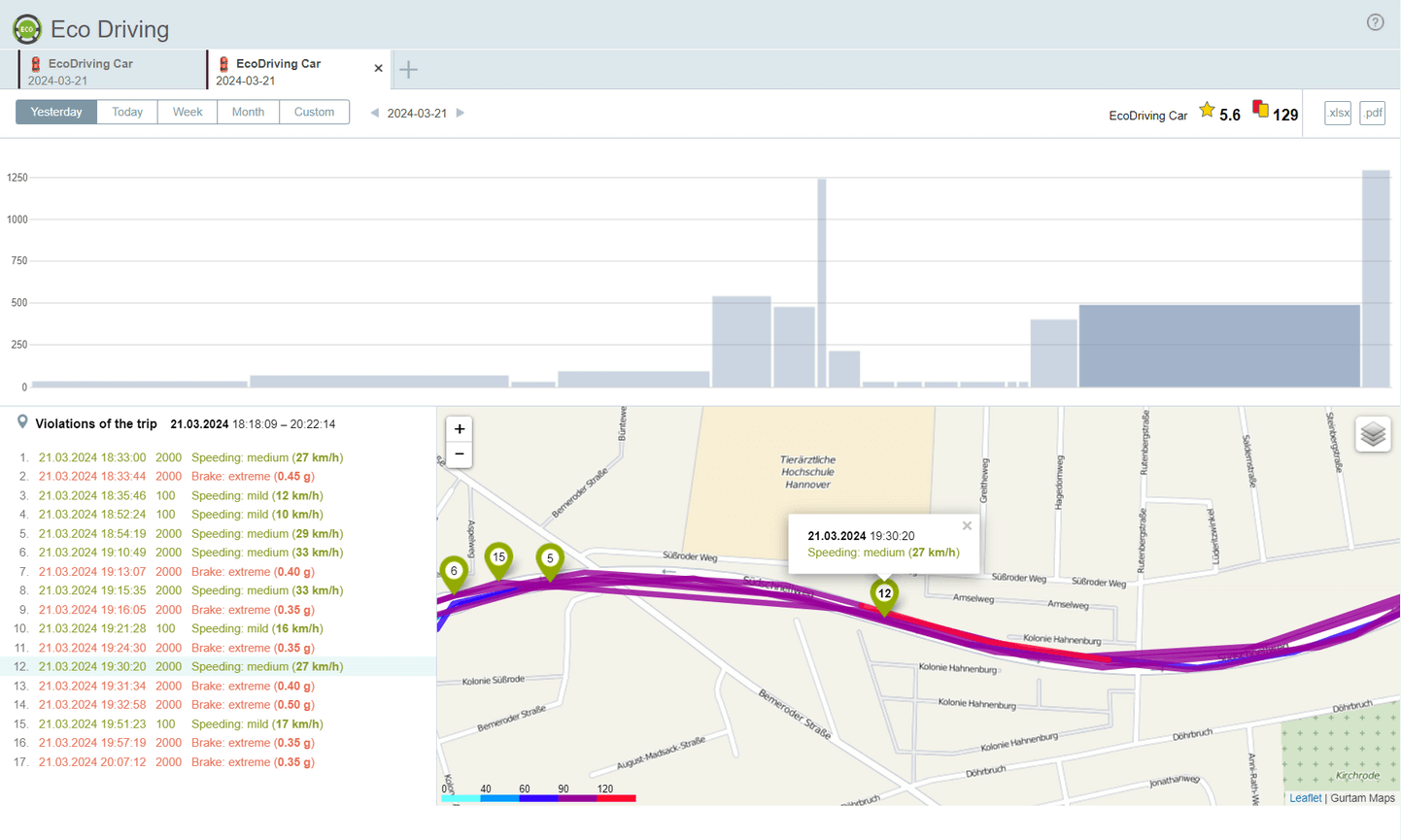Click map marker number 5
Viewport: 1401px width, 840px height.
550,559
